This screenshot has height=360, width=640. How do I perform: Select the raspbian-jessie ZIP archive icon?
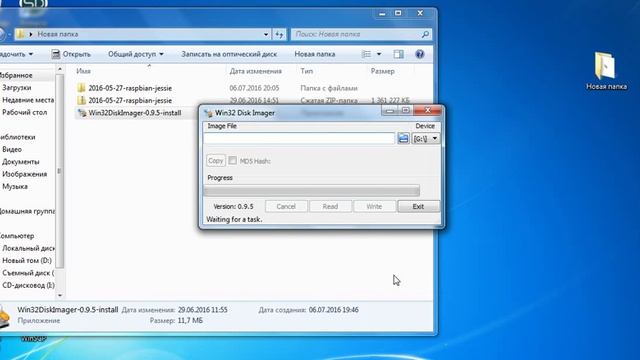(x=82, y=100)
